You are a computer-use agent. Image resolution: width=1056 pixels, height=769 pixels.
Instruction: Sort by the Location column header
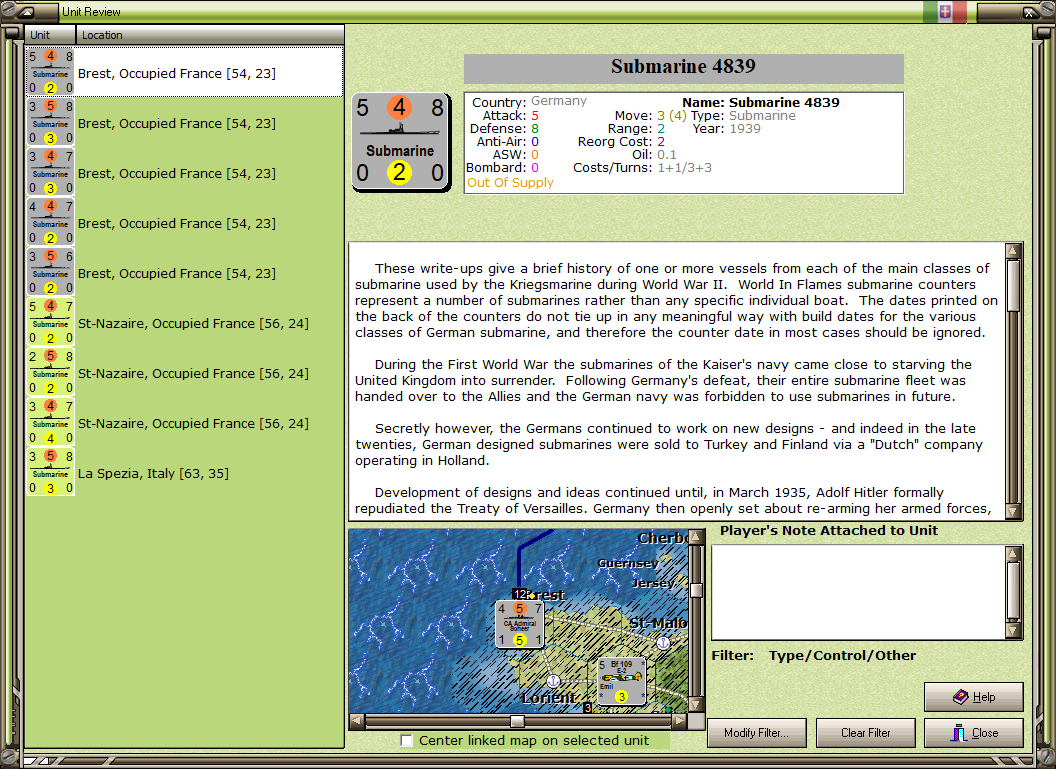point(209,35)
